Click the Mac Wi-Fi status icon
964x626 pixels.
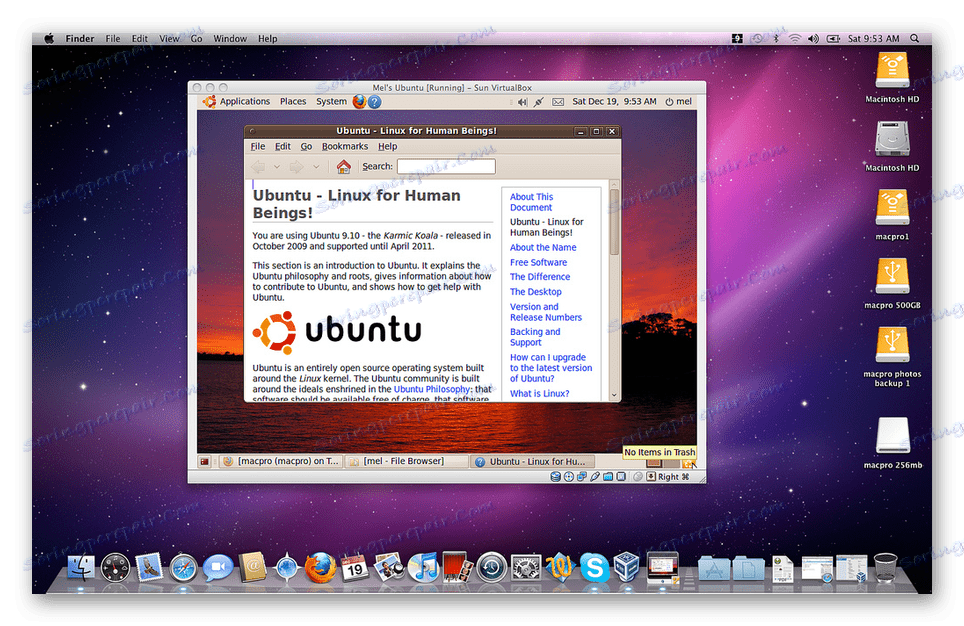tap(795, 39)
